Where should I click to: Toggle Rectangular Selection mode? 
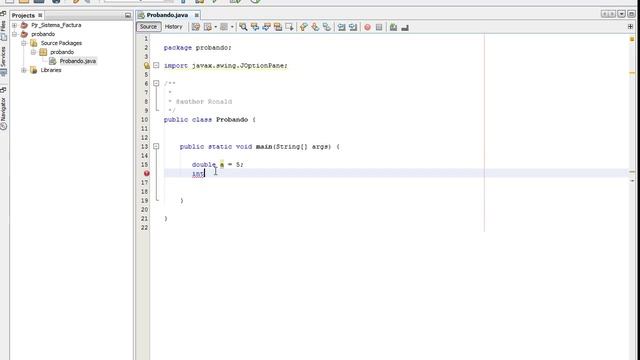[289, 27]
